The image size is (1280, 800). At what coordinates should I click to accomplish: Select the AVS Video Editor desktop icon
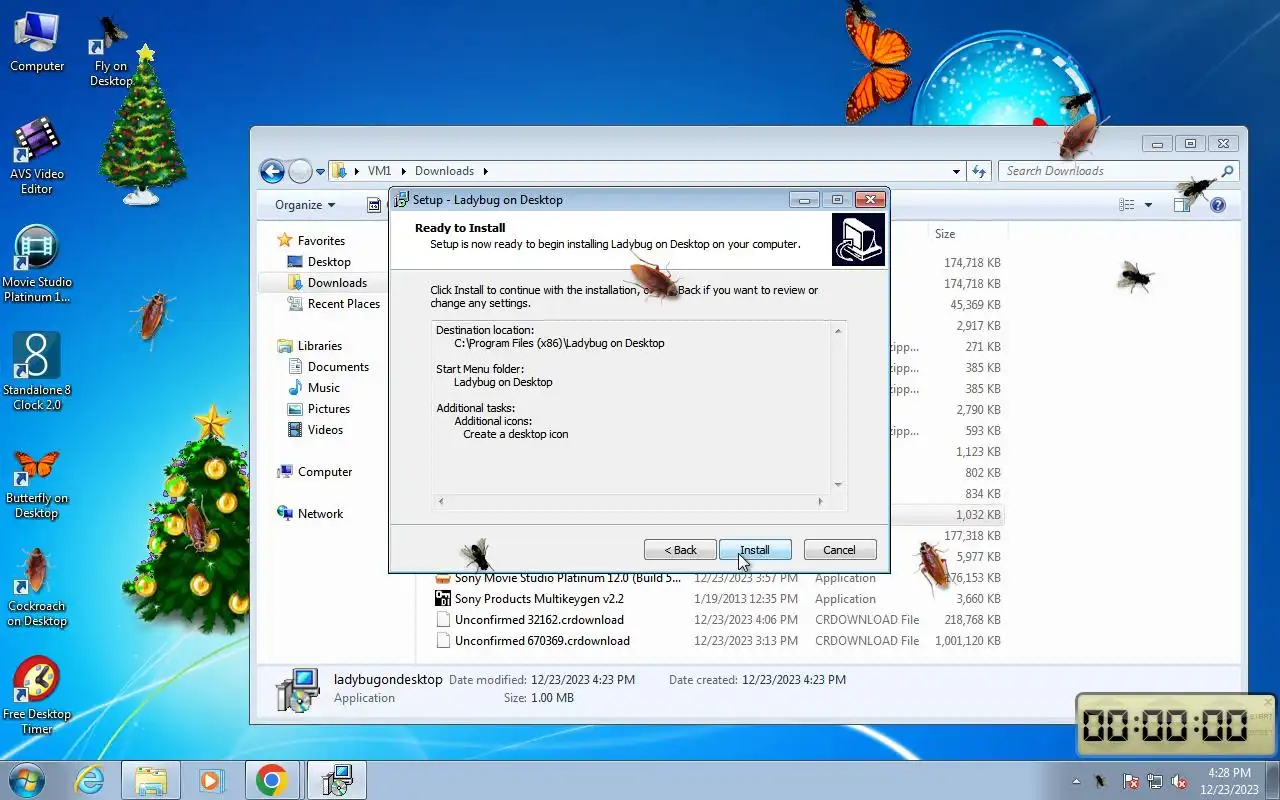pos(37,155)
